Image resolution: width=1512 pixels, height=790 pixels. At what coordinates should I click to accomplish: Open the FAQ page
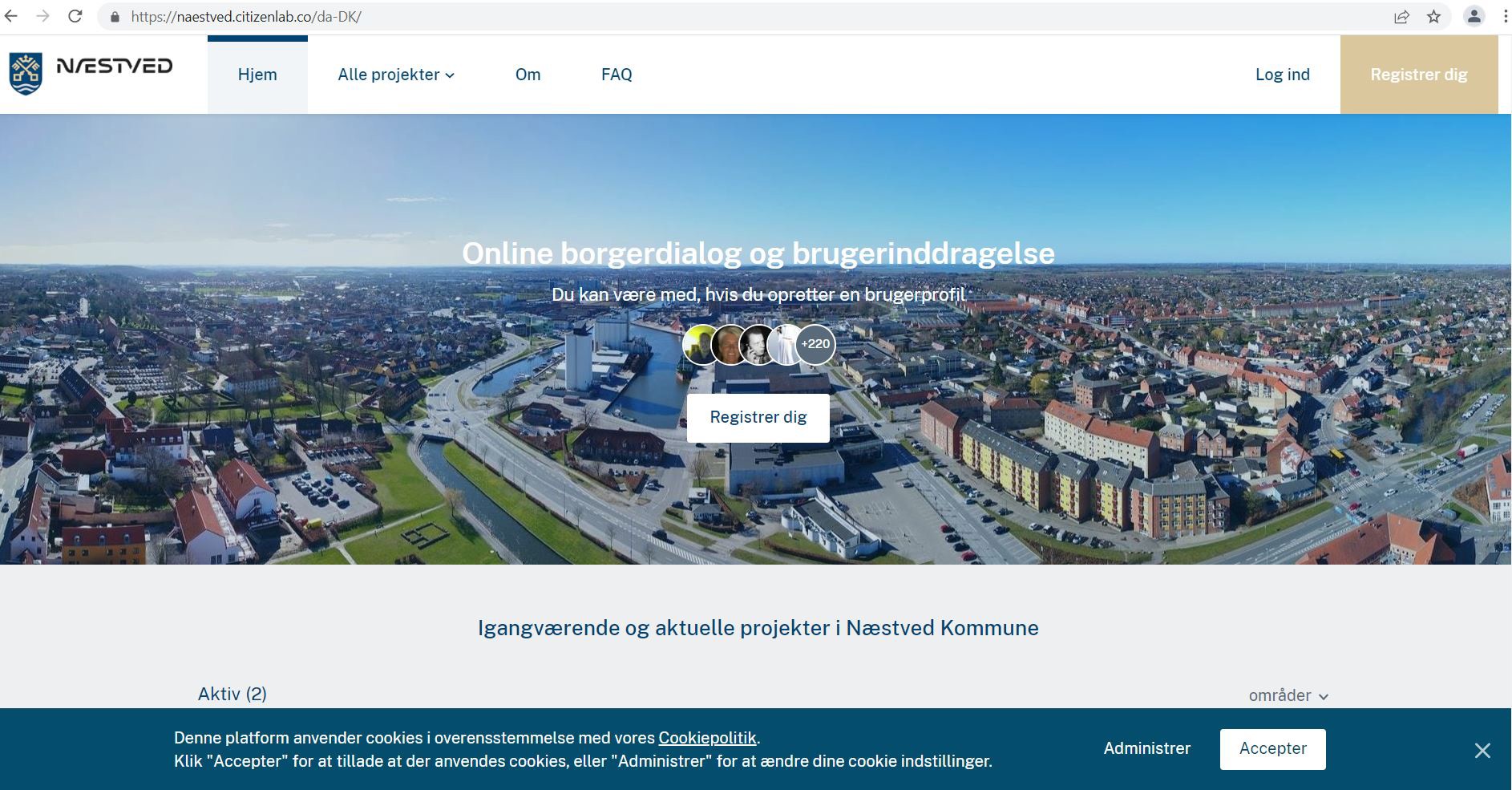[617, 75]
